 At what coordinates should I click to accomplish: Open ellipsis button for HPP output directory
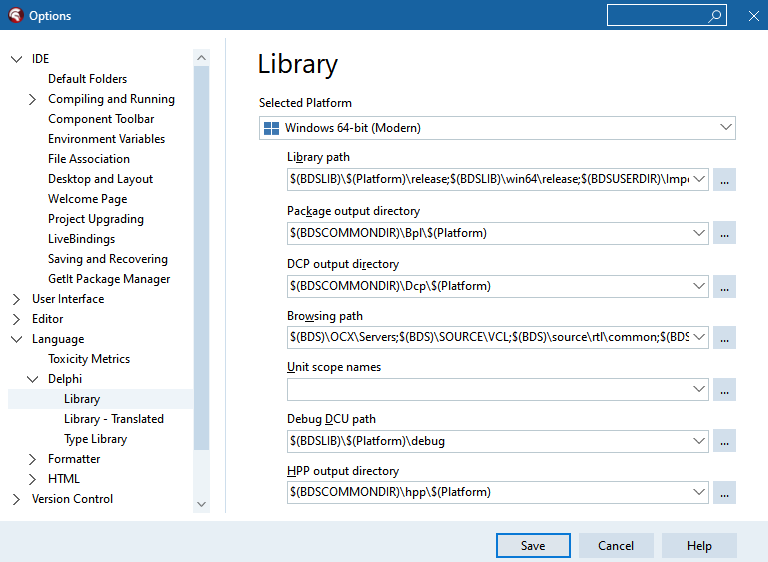click(x=724, y=492)
